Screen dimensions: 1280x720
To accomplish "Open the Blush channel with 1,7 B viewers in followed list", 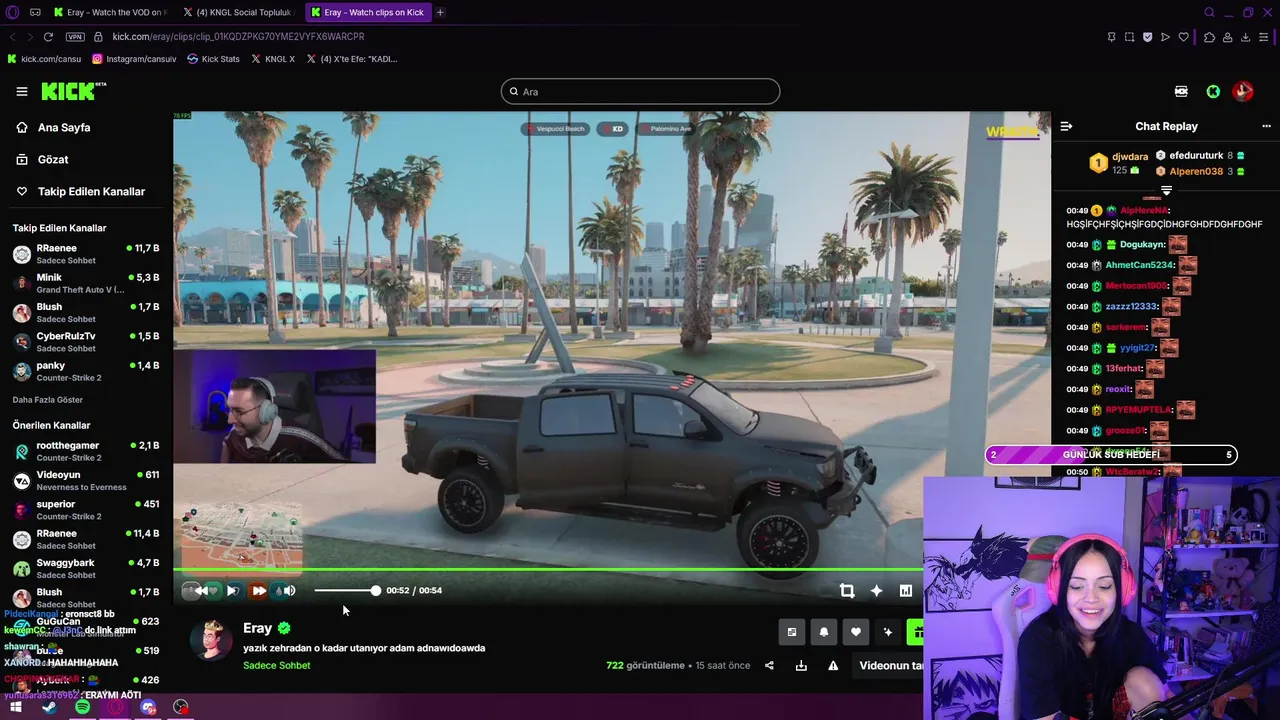I will point(86,312).
